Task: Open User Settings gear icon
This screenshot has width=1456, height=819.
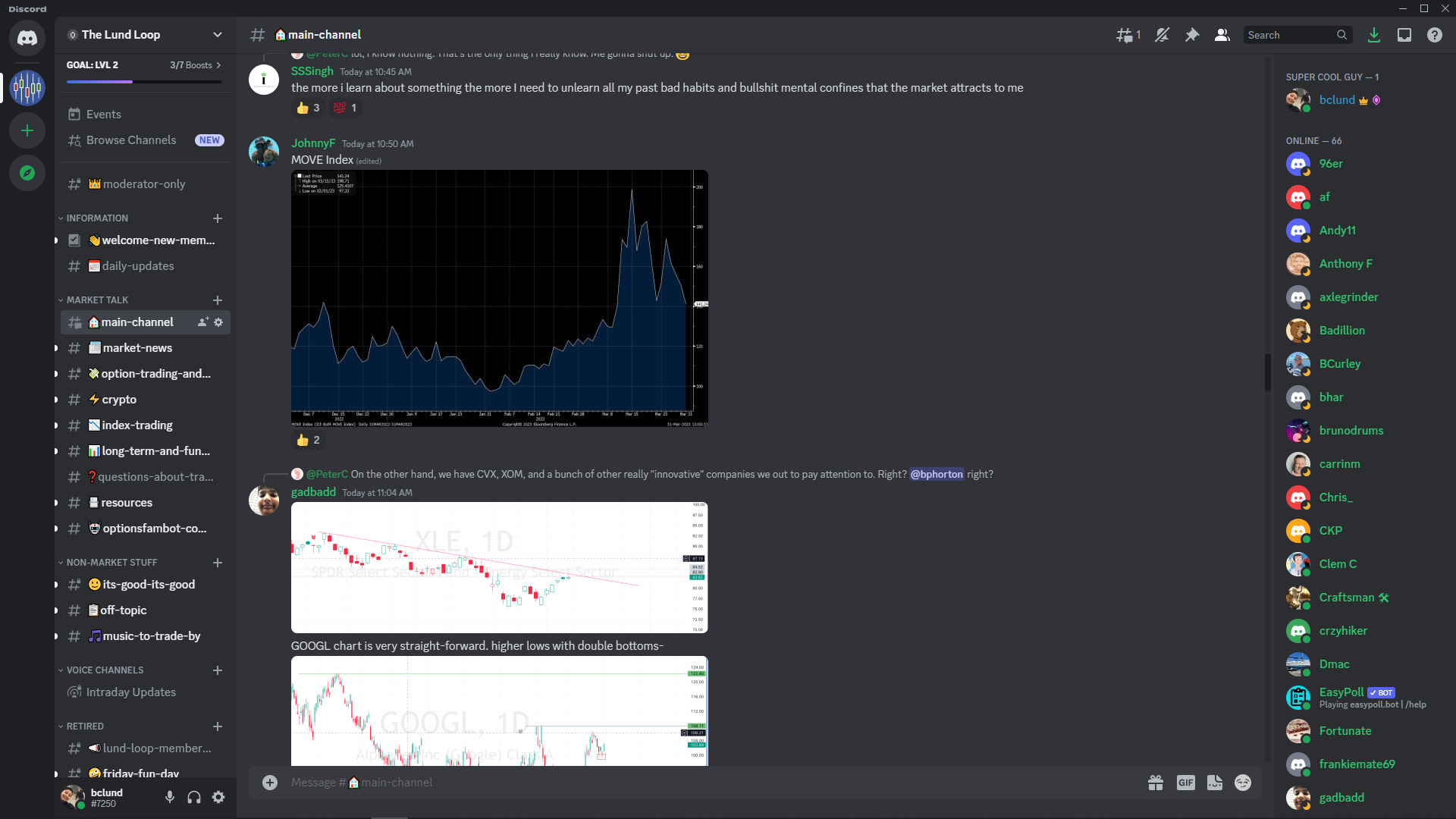Action: pos(218,797)
